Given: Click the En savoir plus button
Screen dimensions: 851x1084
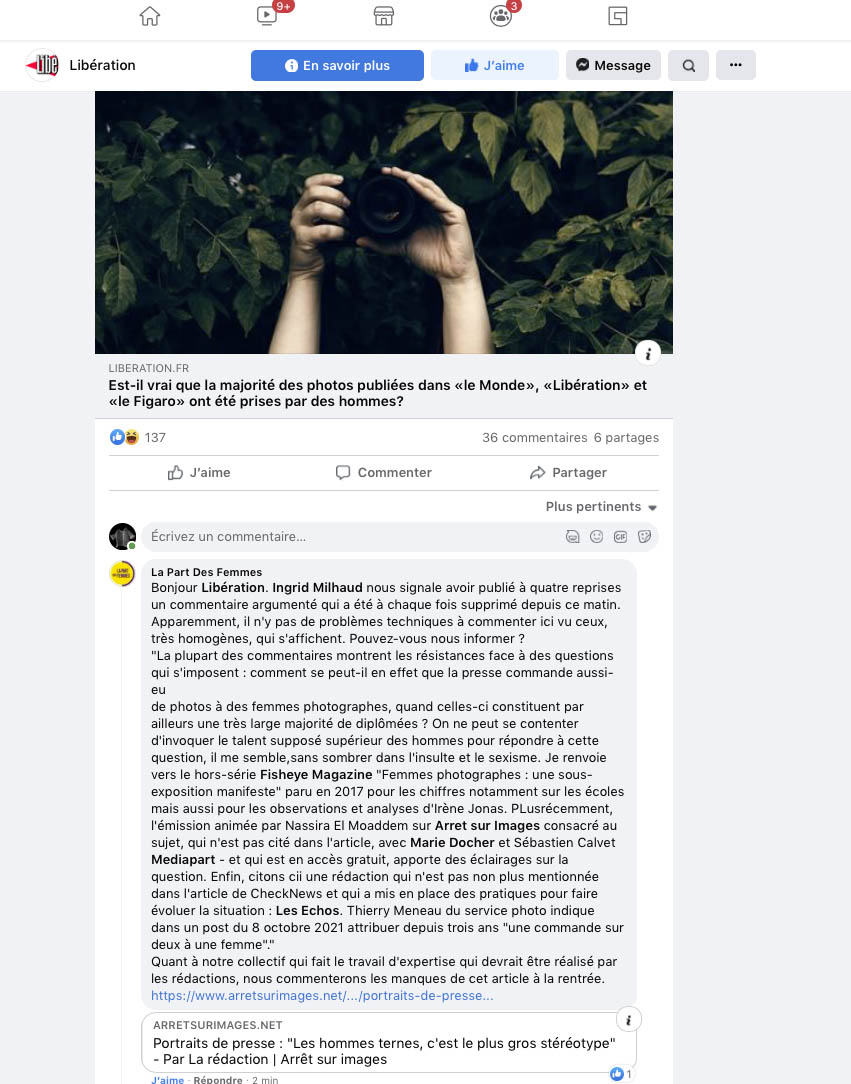Looking at the screenshot, I should pyautogui.click(x=337, y=65).
